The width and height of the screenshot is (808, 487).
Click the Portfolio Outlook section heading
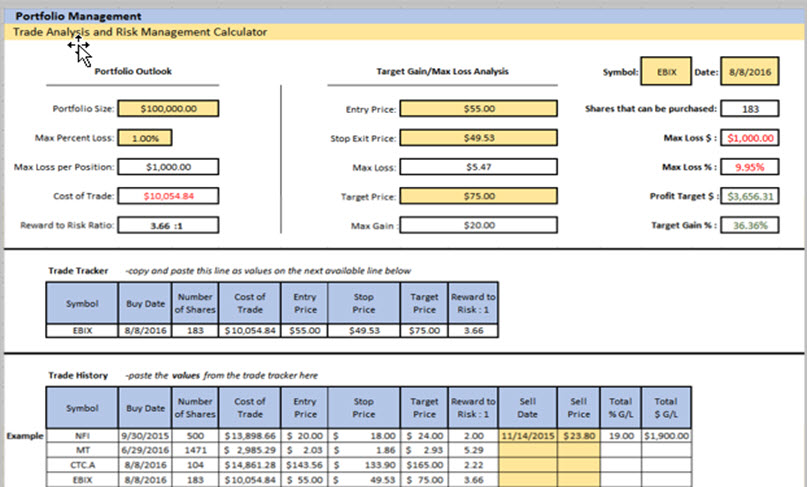click(133, 71)
